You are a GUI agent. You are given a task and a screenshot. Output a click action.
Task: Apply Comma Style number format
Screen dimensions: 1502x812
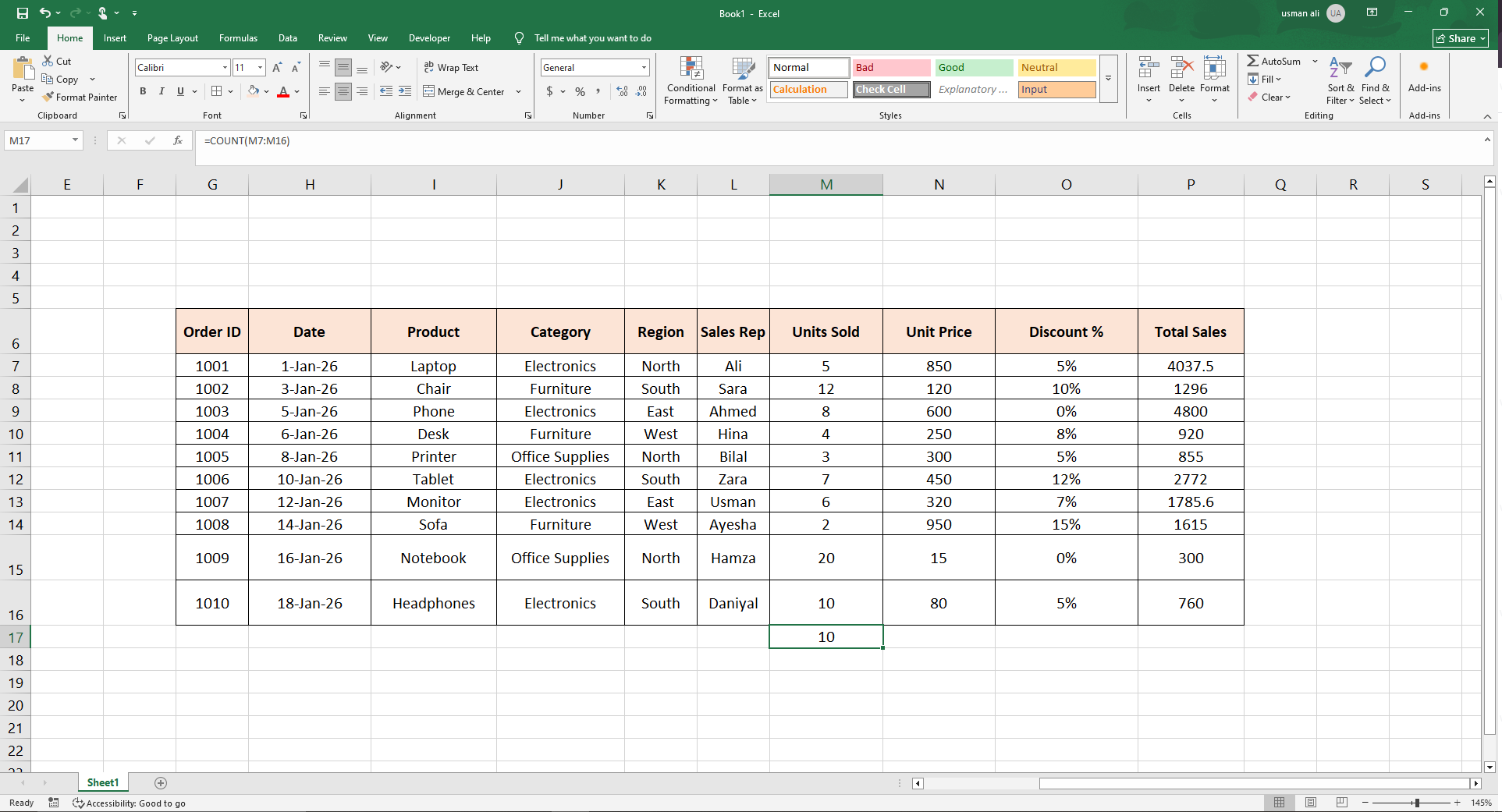point(598,92)
